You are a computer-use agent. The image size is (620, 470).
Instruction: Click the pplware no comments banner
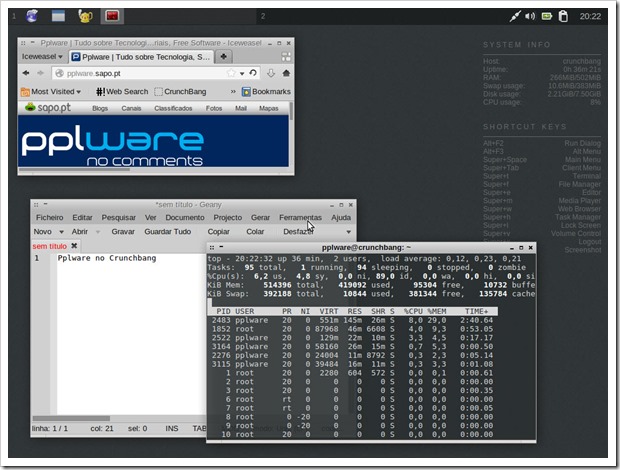click(153, 141)
